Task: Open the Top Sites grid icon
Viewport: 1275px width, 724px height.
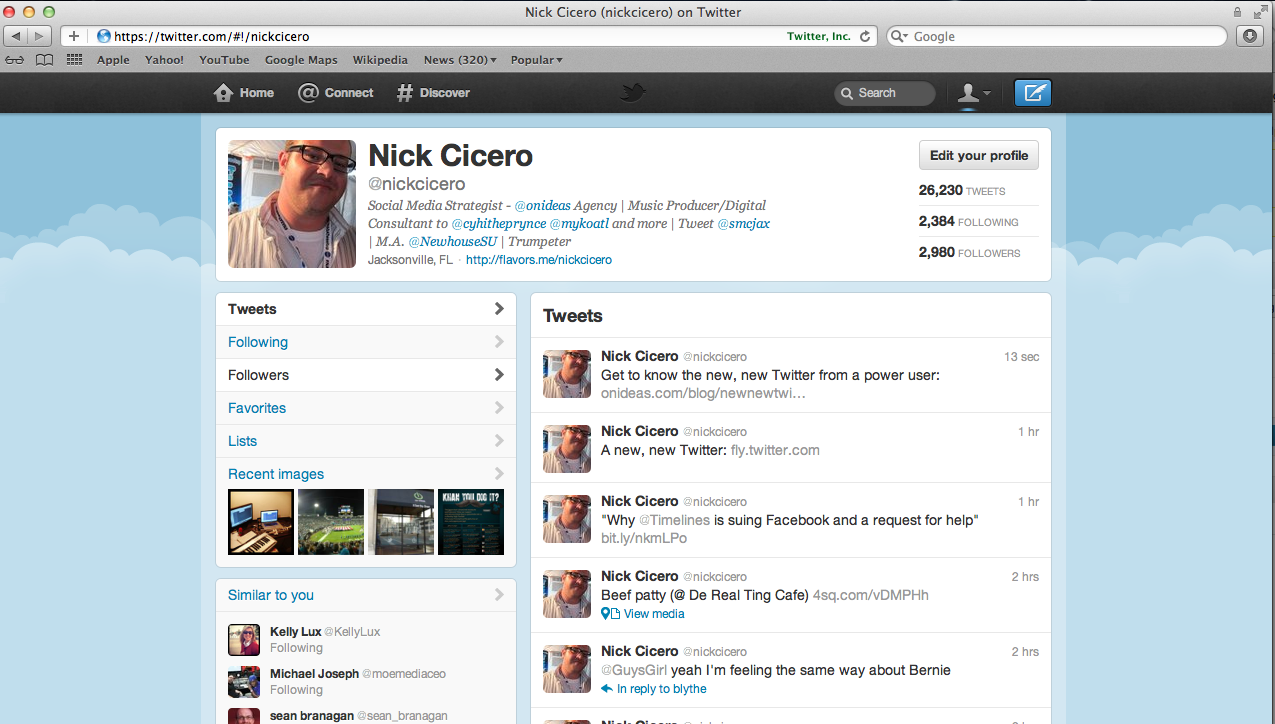Action: pyautogui.click(x=74, y=60)
